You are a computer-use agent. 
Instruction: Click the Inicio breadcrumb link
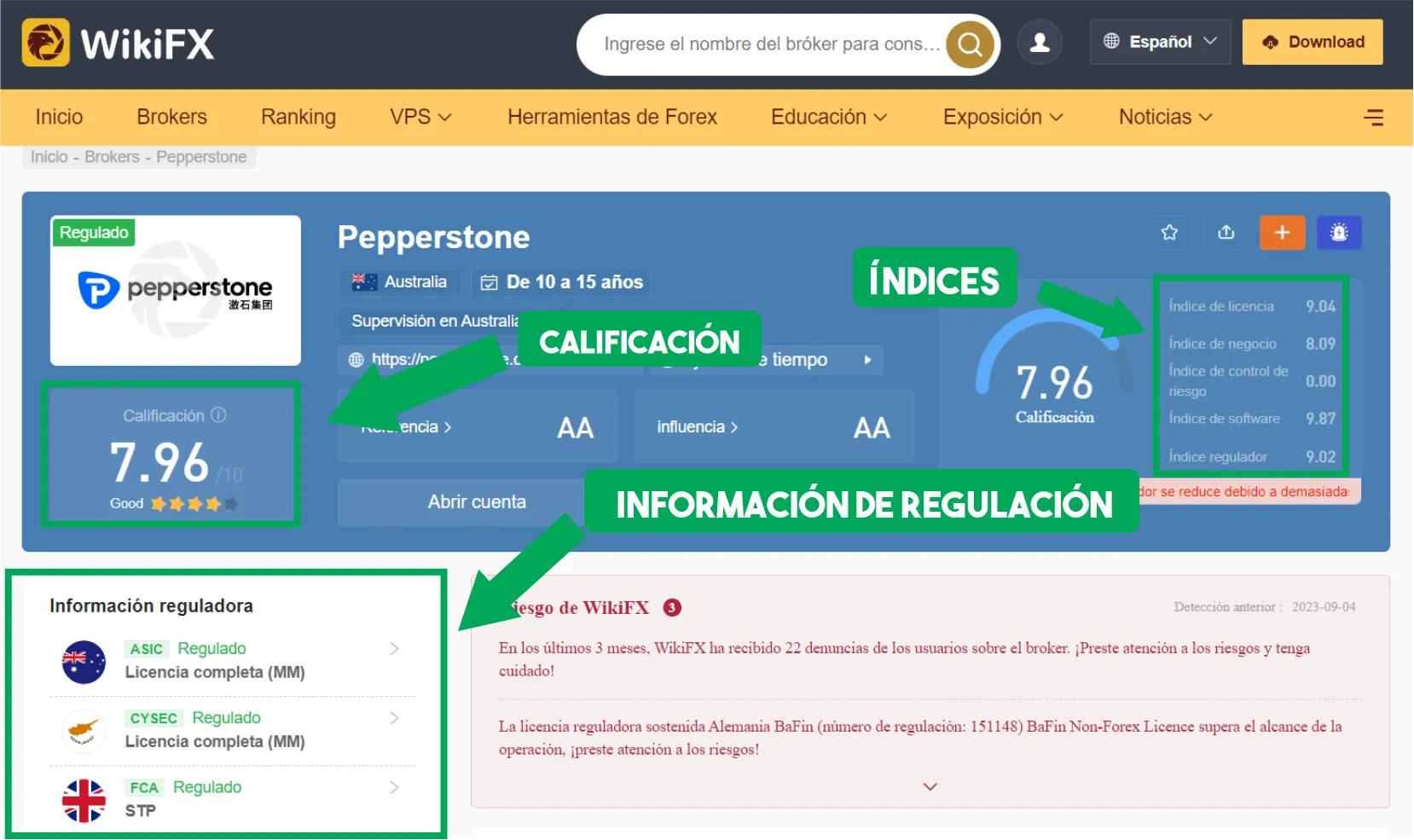tap(49, 157)
